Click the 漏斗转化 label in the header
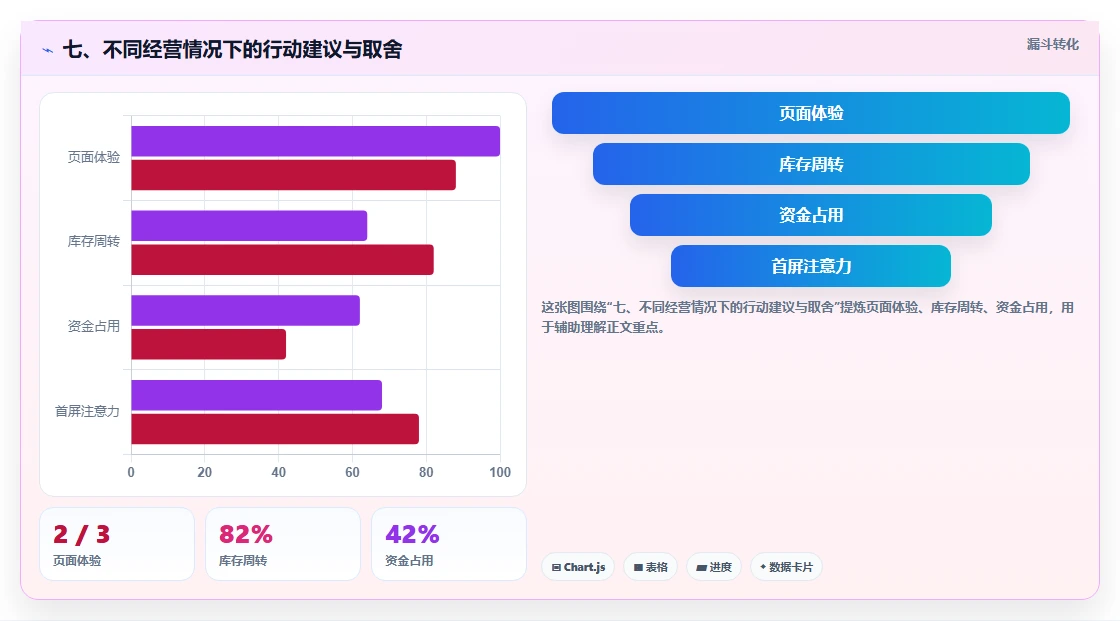Image resolution: width=1120 pixels, height=621 pixels. (1052, 44)
